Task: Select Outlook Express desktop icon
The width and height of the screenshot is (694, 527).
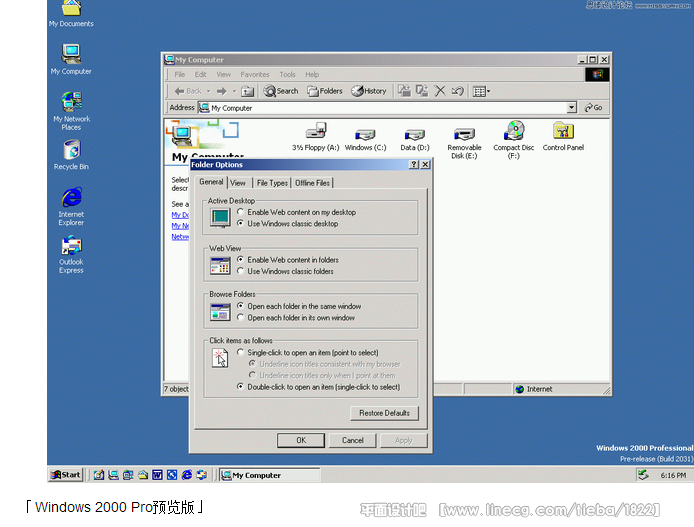Action: click(x=71, y=254)
